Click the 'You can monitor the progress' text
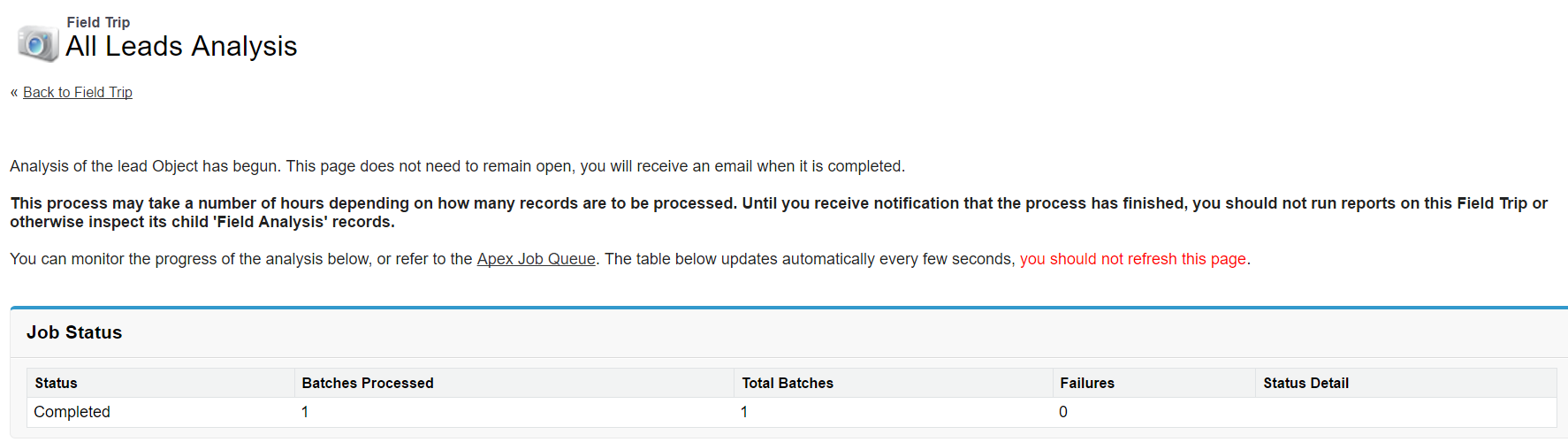The height and width of the screenshot is (442, 1568). coord(239,259)
